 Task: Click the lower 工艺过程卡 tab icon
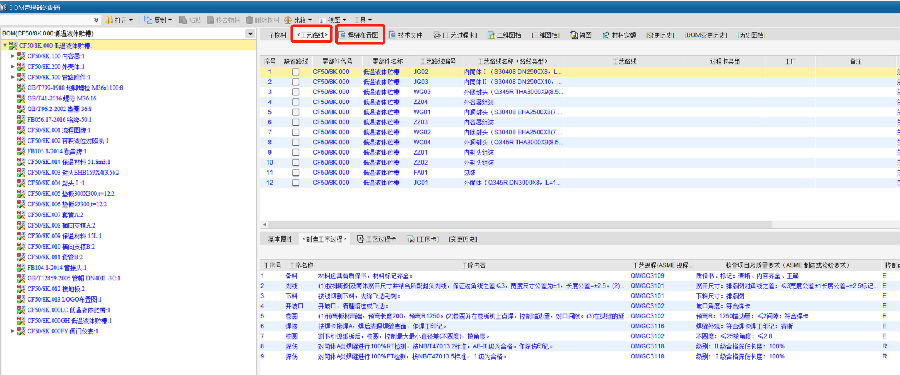click(360, 239)
